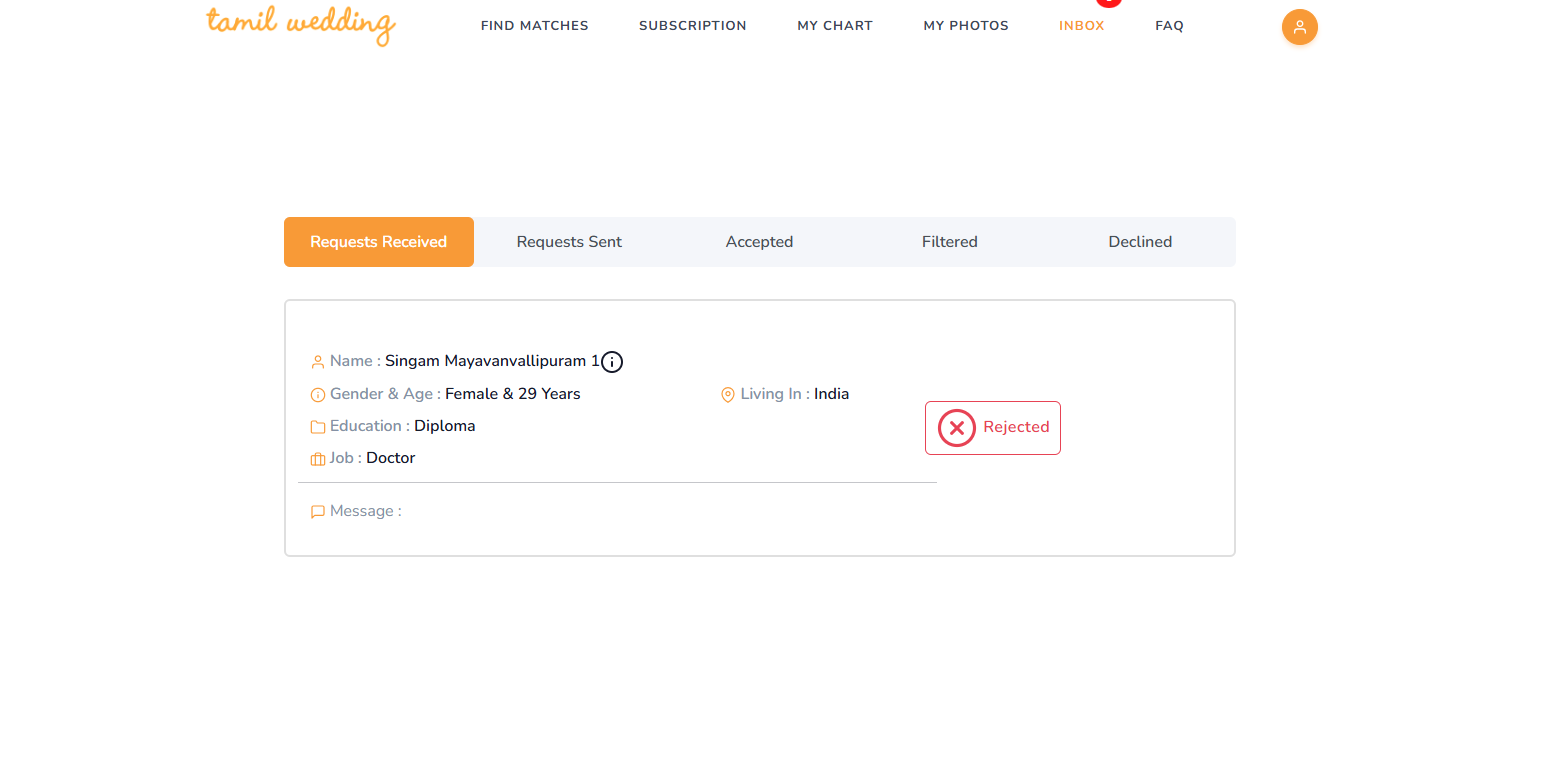The width and height of the screenshot is (1551, 764).
Task: View the Filtered requests tab
Action: (x=949, y=242)
